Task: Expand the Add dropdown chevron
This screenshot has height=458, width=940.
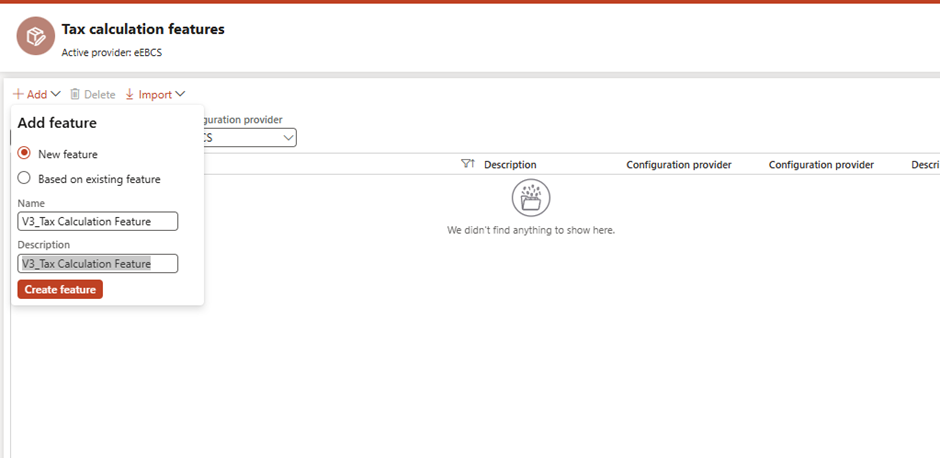Action: [56, 94]
